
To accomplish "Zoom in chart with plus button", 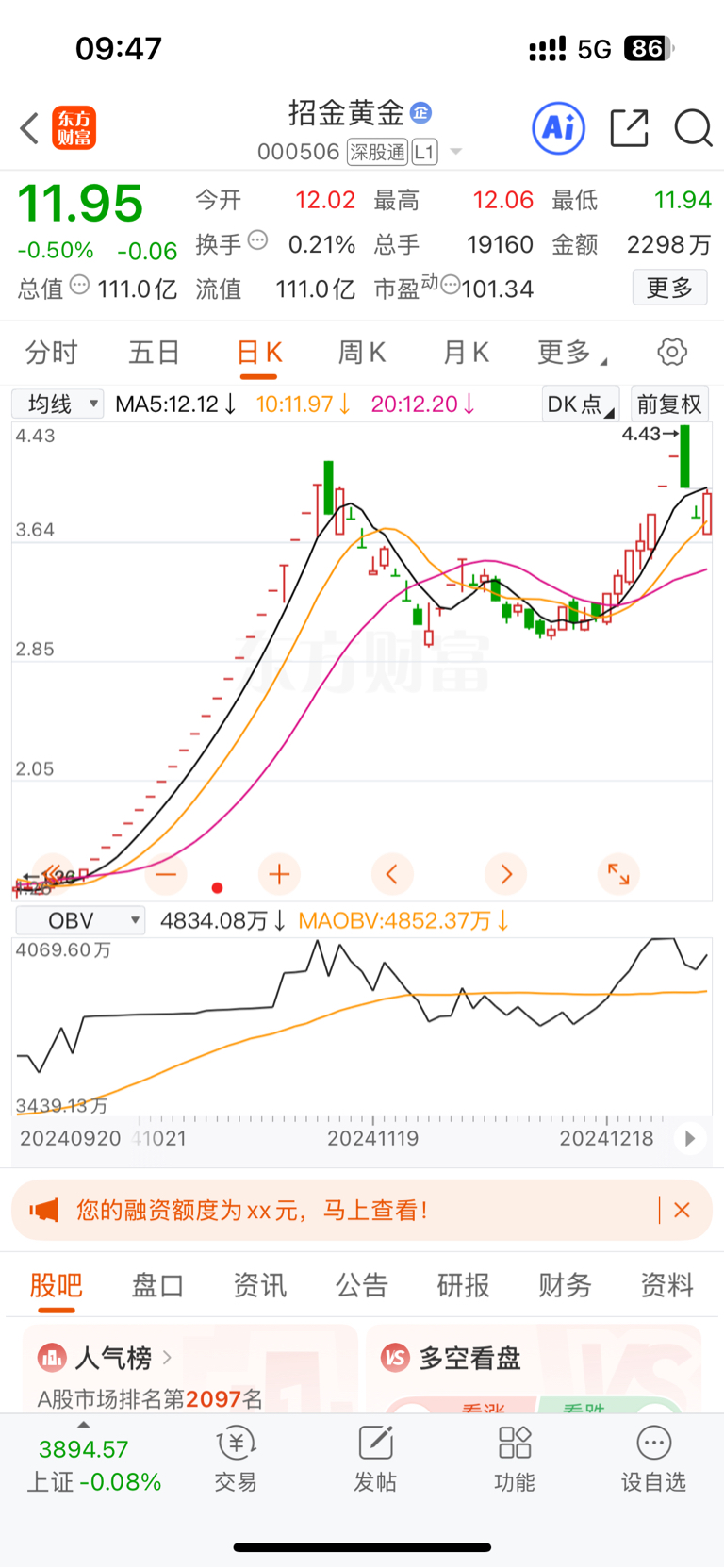I will (279, 874).
